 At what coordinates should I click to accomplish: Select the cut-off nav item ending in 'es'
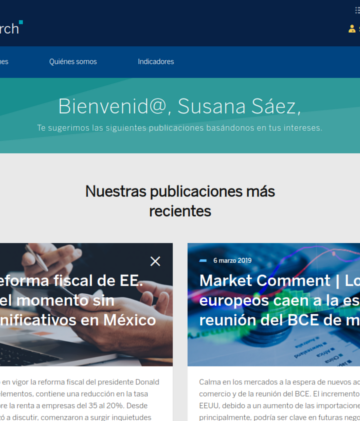[x=4, y=62]
